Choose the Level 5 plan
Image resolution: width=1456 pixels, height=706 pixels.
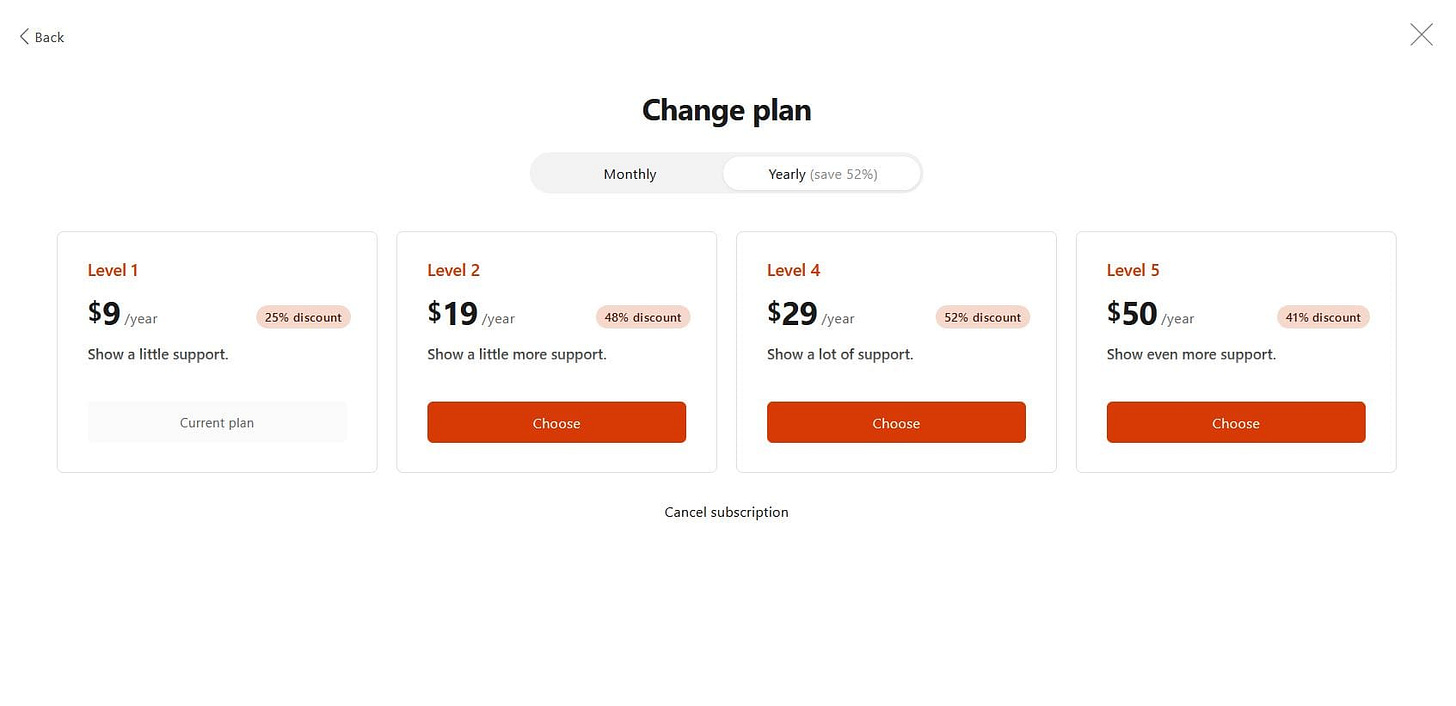(x=1235, y=422)
